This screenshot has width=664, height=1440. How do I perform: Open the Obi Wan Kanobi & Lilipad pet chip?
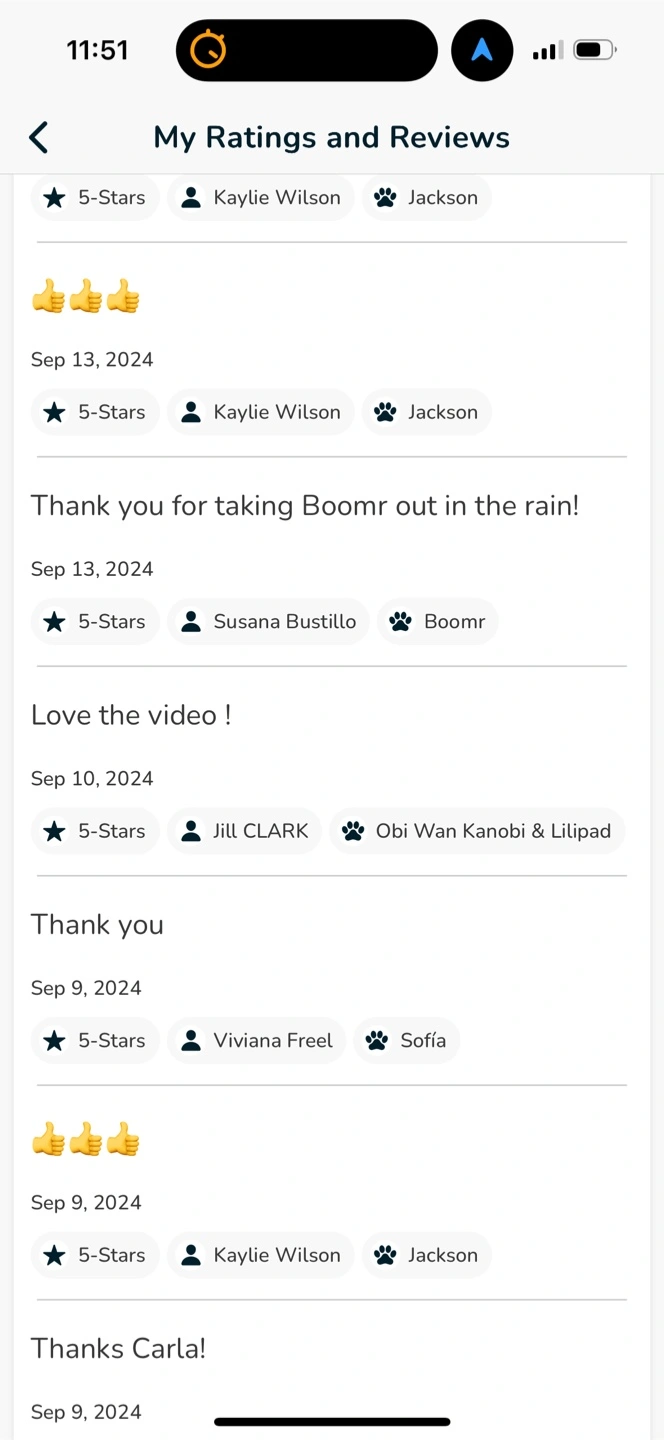point(477,831)
